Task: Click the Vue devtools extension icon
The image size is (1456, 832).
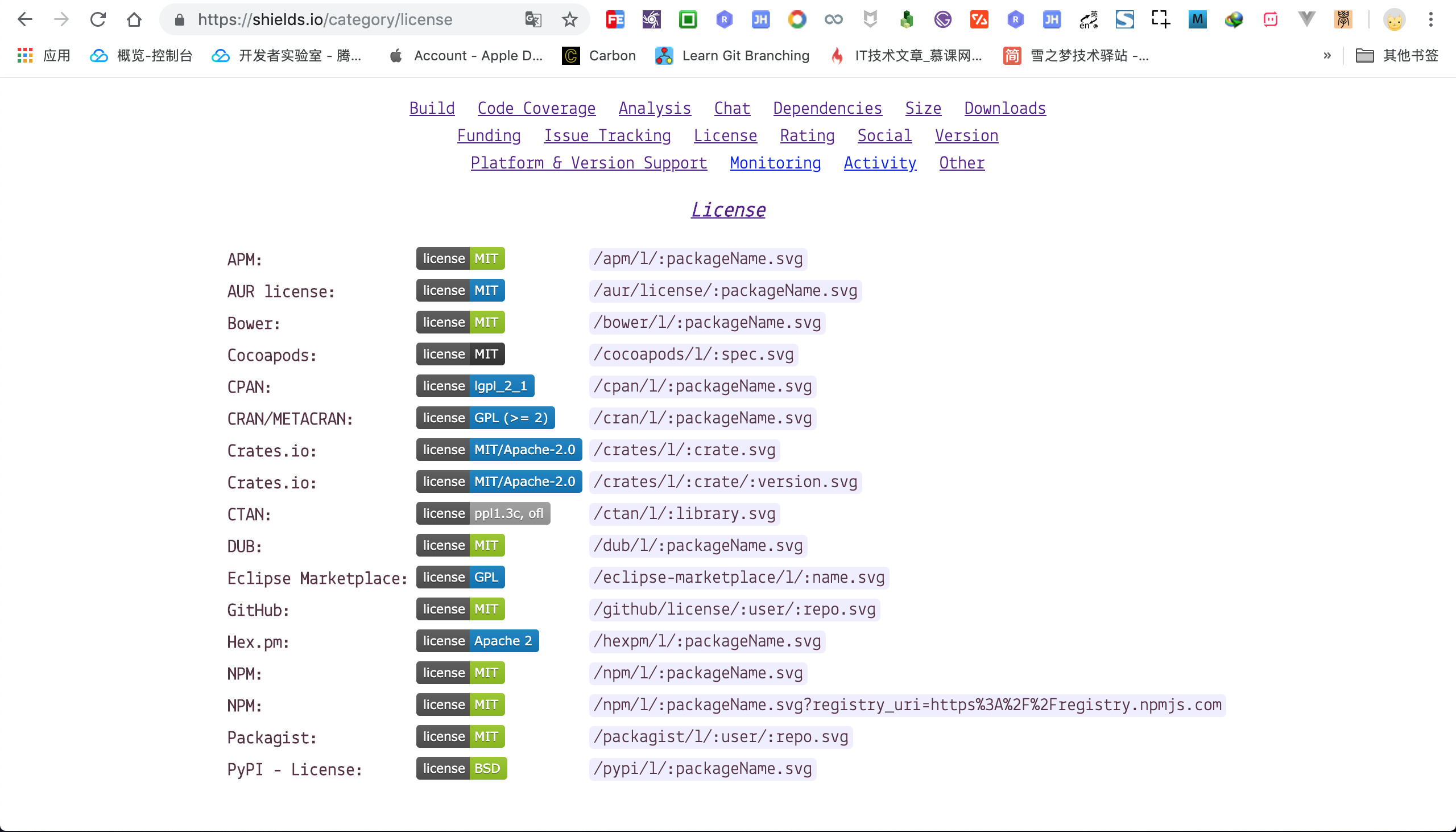Action: tap(1307, 19)
